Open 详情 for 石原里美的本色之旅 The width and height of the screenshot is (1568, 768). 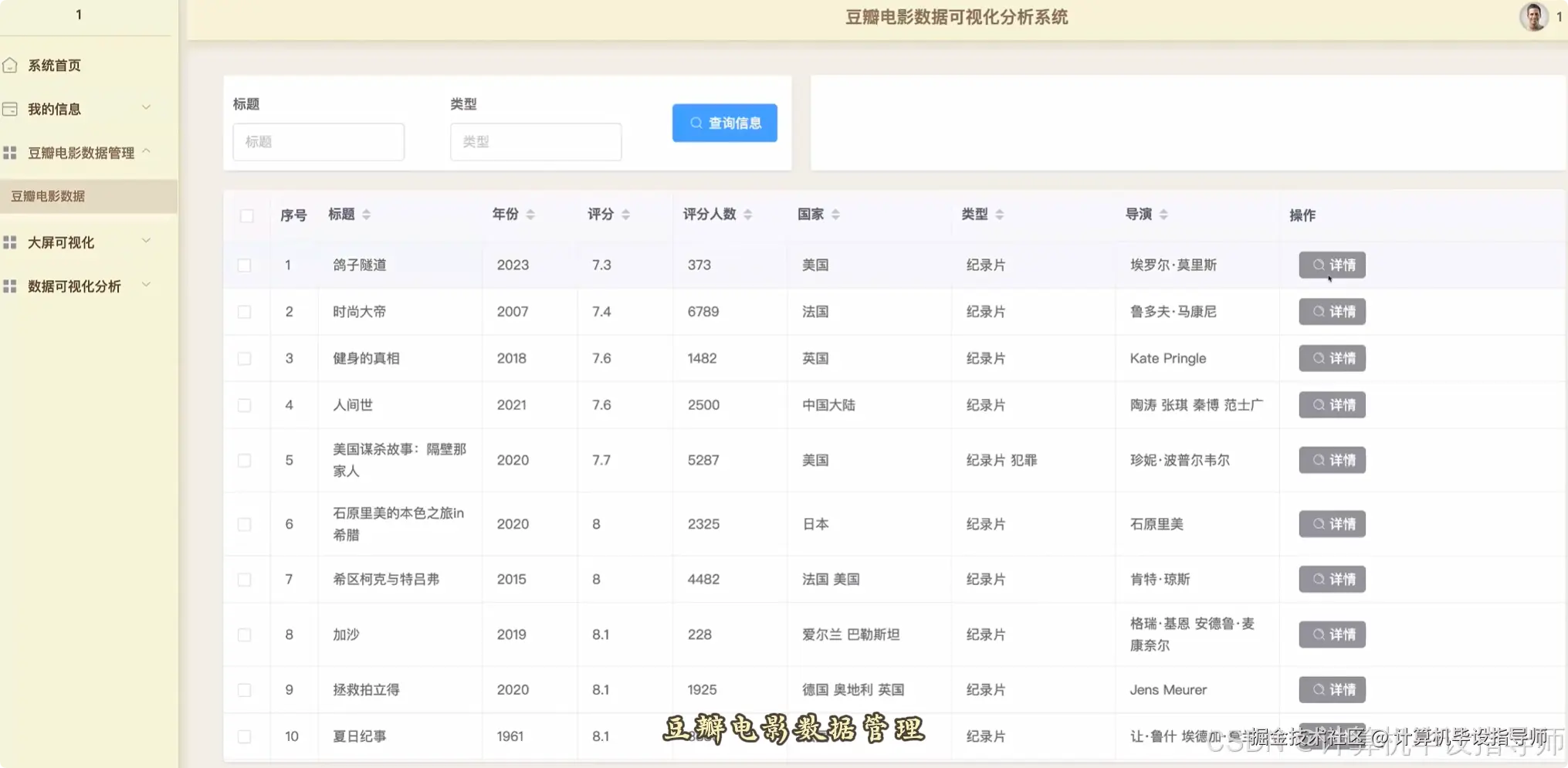coord(1332,524)
